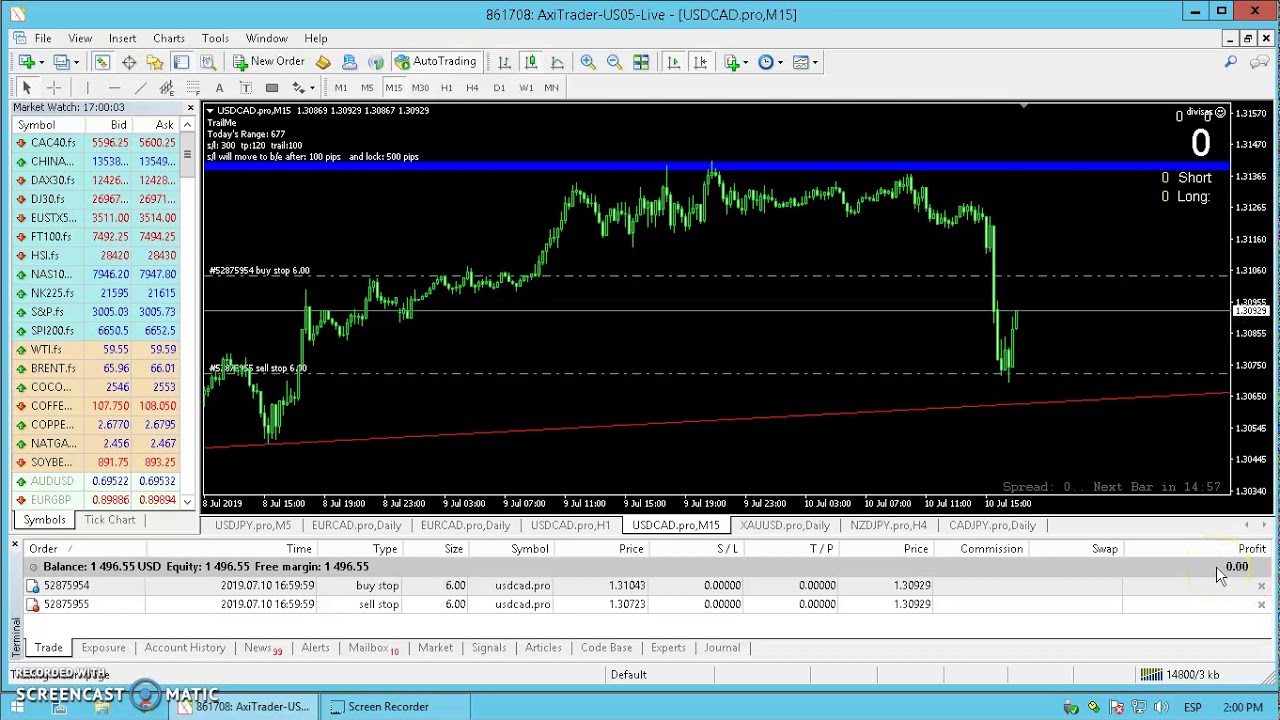Draw a vertical line tool
Viewport: 1280px width, 720px height.
coord(88,88)
